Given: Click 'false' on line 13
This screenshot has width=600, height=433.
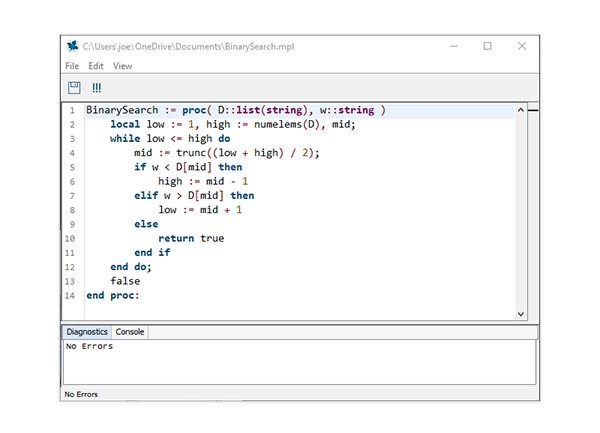Looking at the screenshot, I should coord(125,281).
